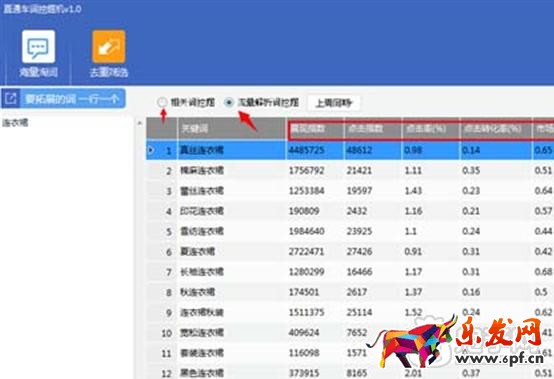Click the 点击转化率(%) column header
Image resolution: width=554 pixels, height=379 pixels.
click(x=495, y=129)
